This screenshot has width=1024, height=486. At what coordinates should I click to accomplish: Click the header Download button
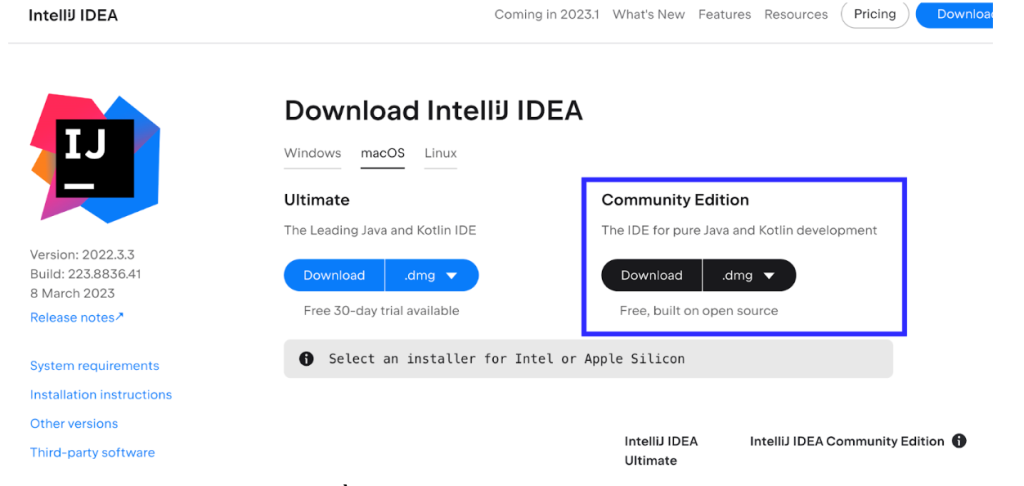(x=958, y=15)
